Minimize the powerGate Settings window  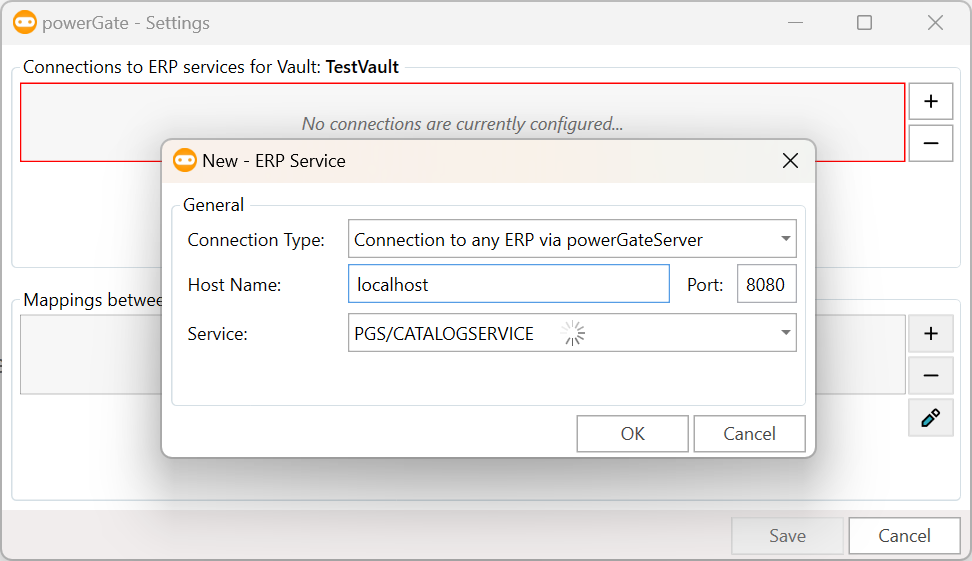[x=795, y=23]
